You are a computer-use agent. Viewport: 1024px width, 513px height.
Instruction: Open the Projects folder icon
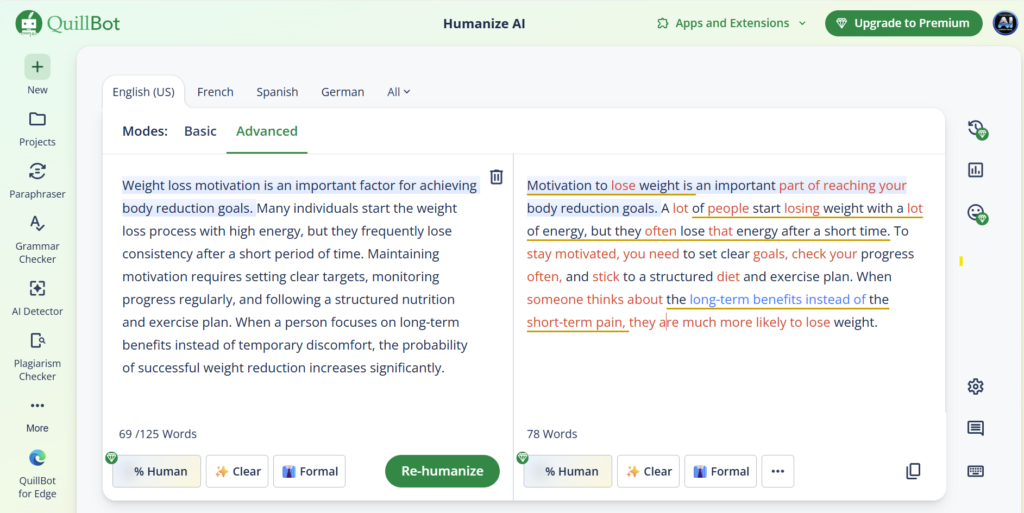tap(37, 120)
